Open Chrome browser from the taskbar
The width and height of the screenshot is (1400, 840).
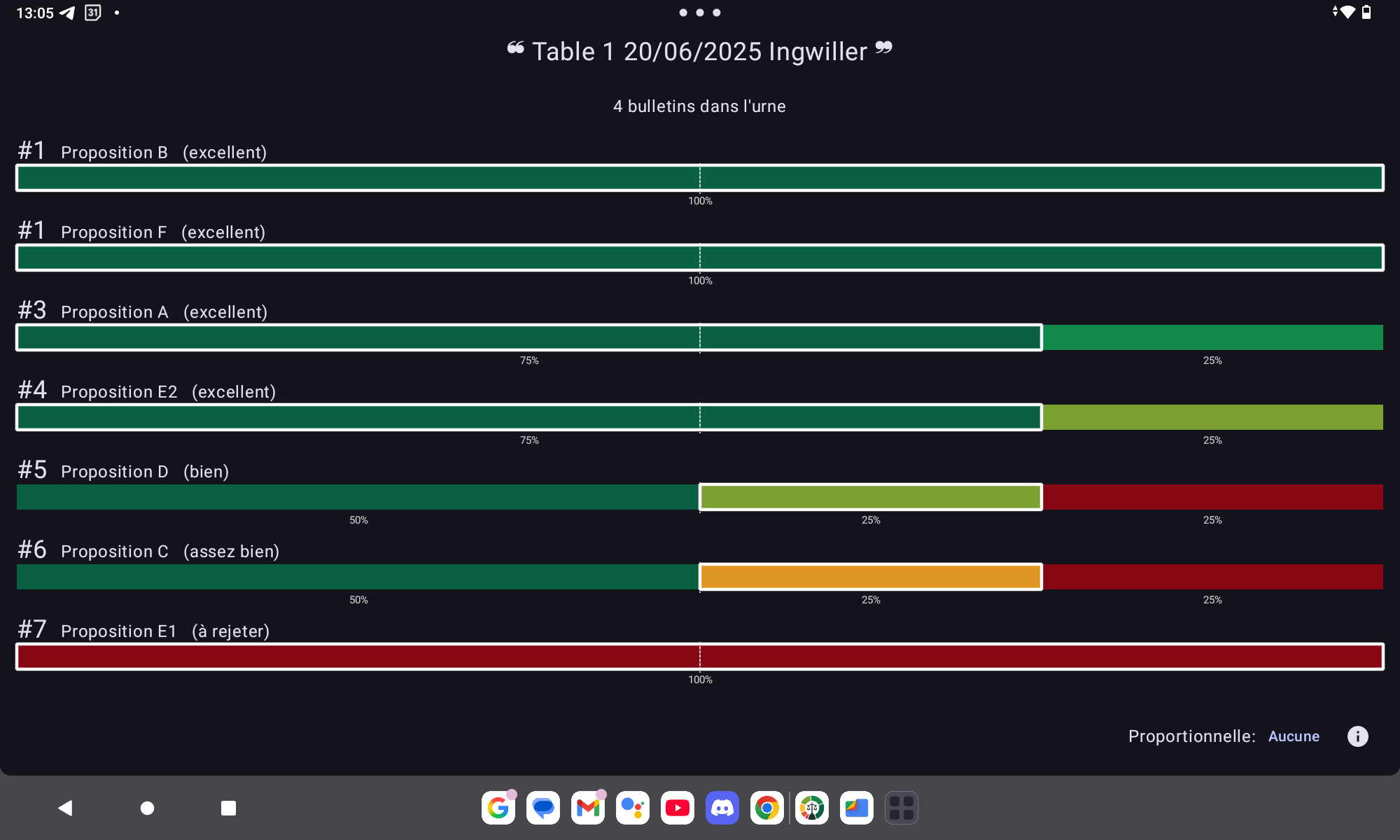[766, 808]
